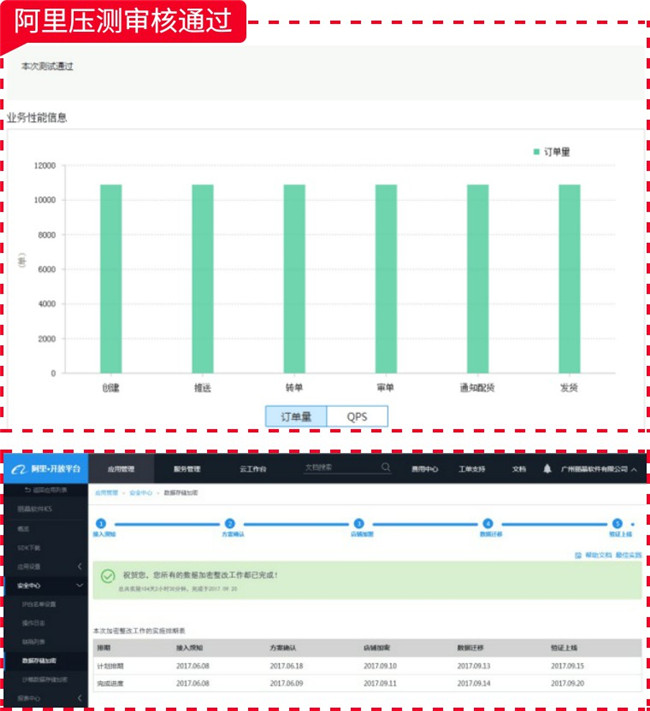Screen dimensions: 650x711
Task: Open 文档 in the top navigation
Action: (519, 469)
